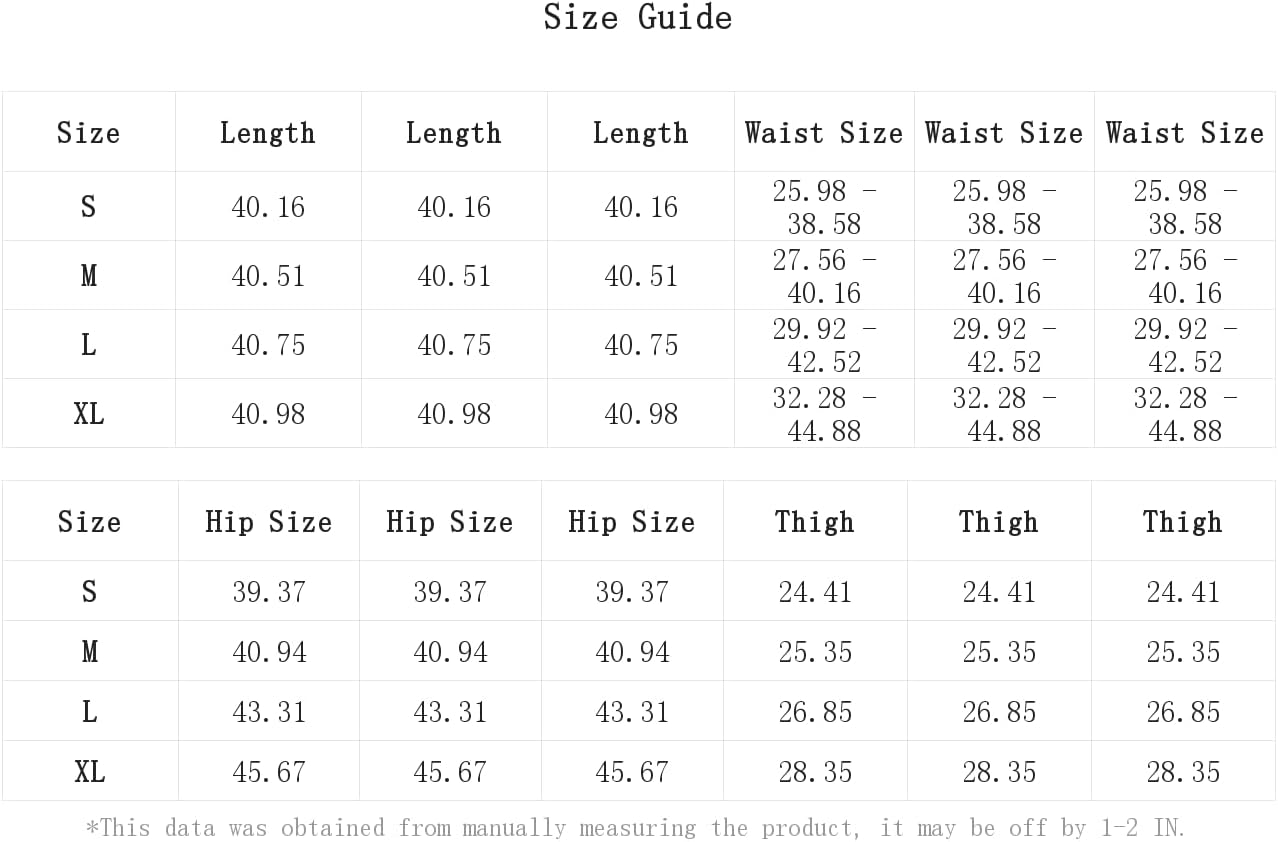Click the first Length column header
Screen dimensions: 1278x842
pyautogui.click(x=268, y=133)
